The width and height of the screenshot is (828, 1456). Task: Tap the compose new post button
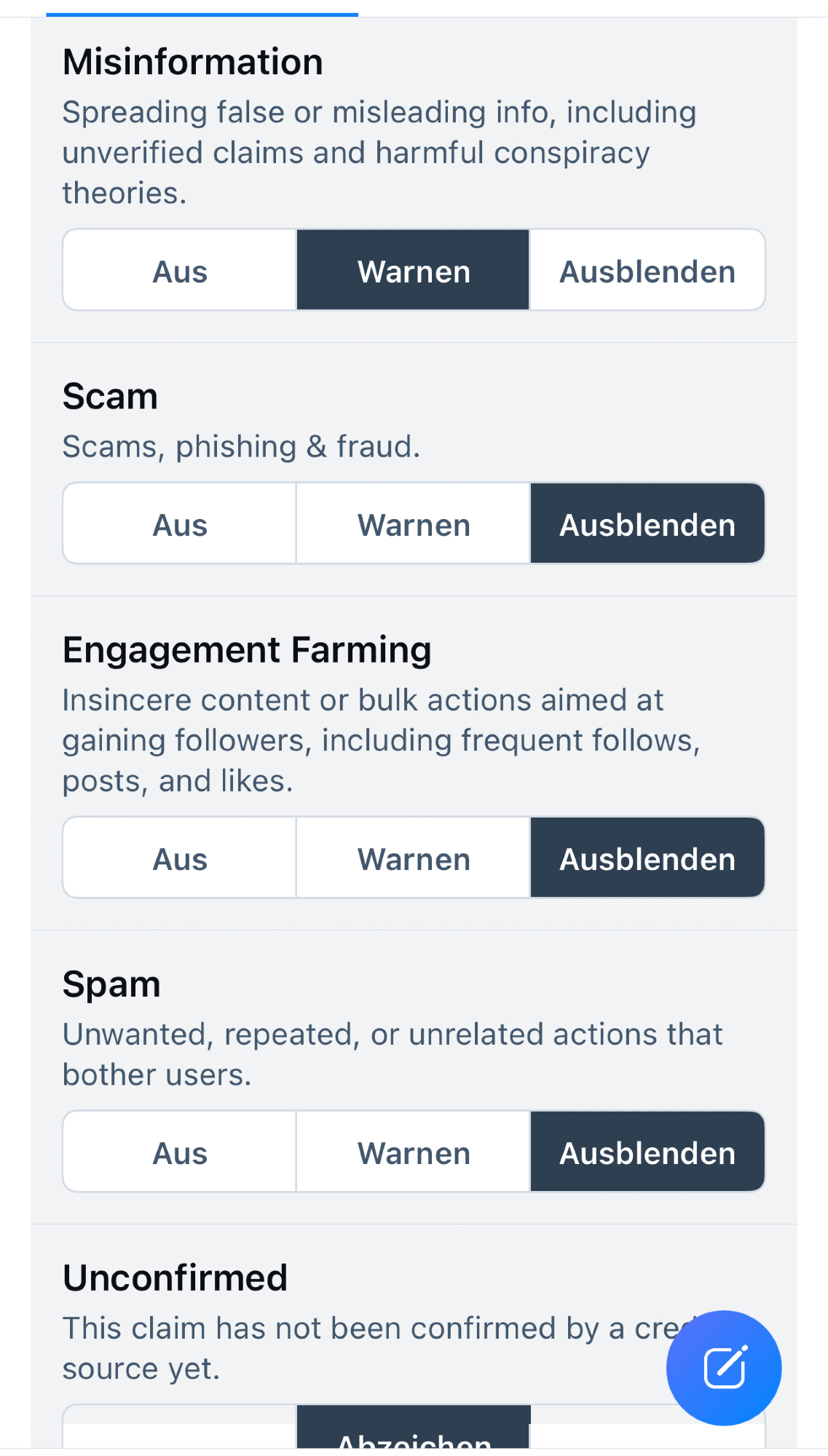(723, 1368)
